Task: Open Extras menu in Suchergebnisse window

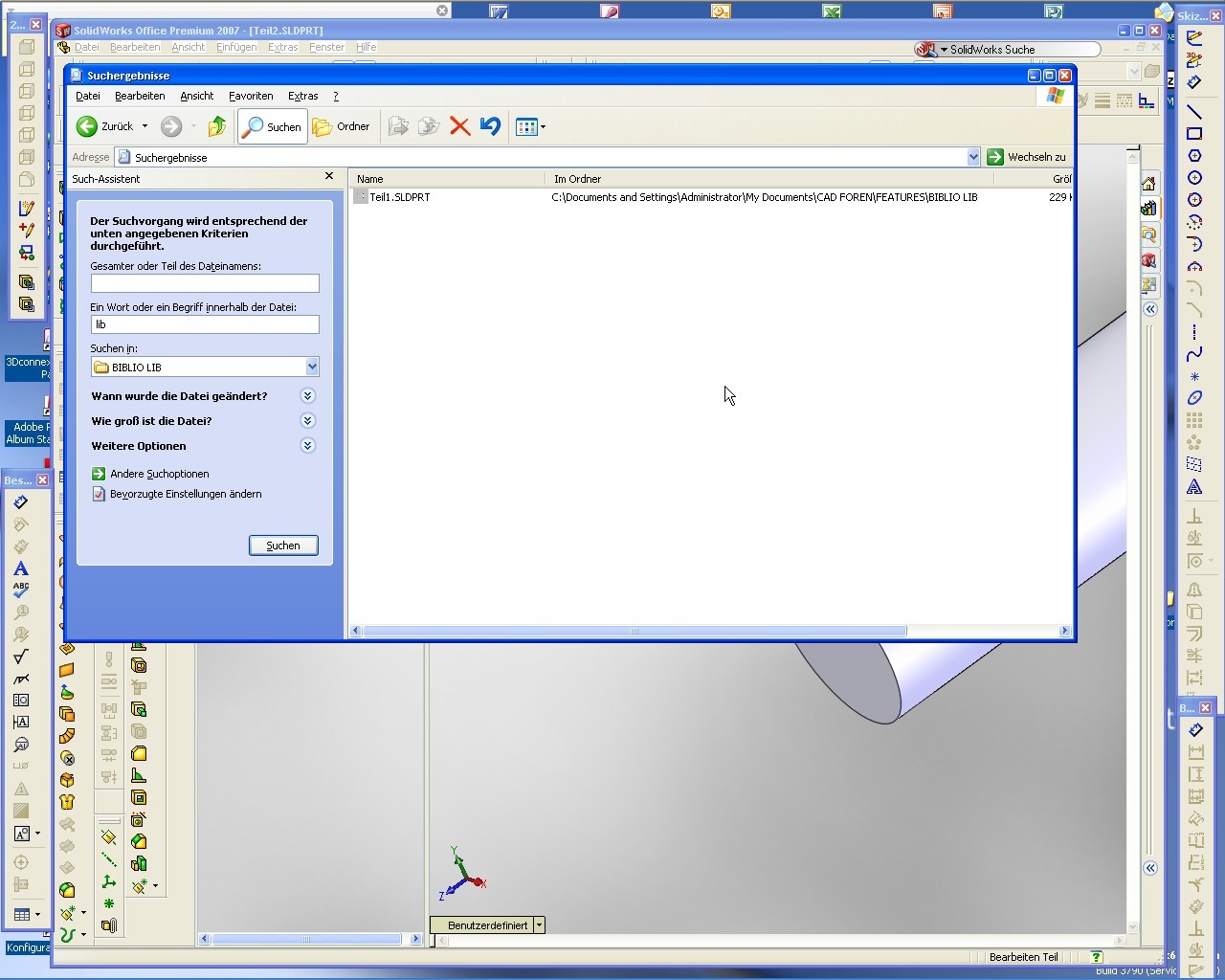Action: tap(303, 96)
